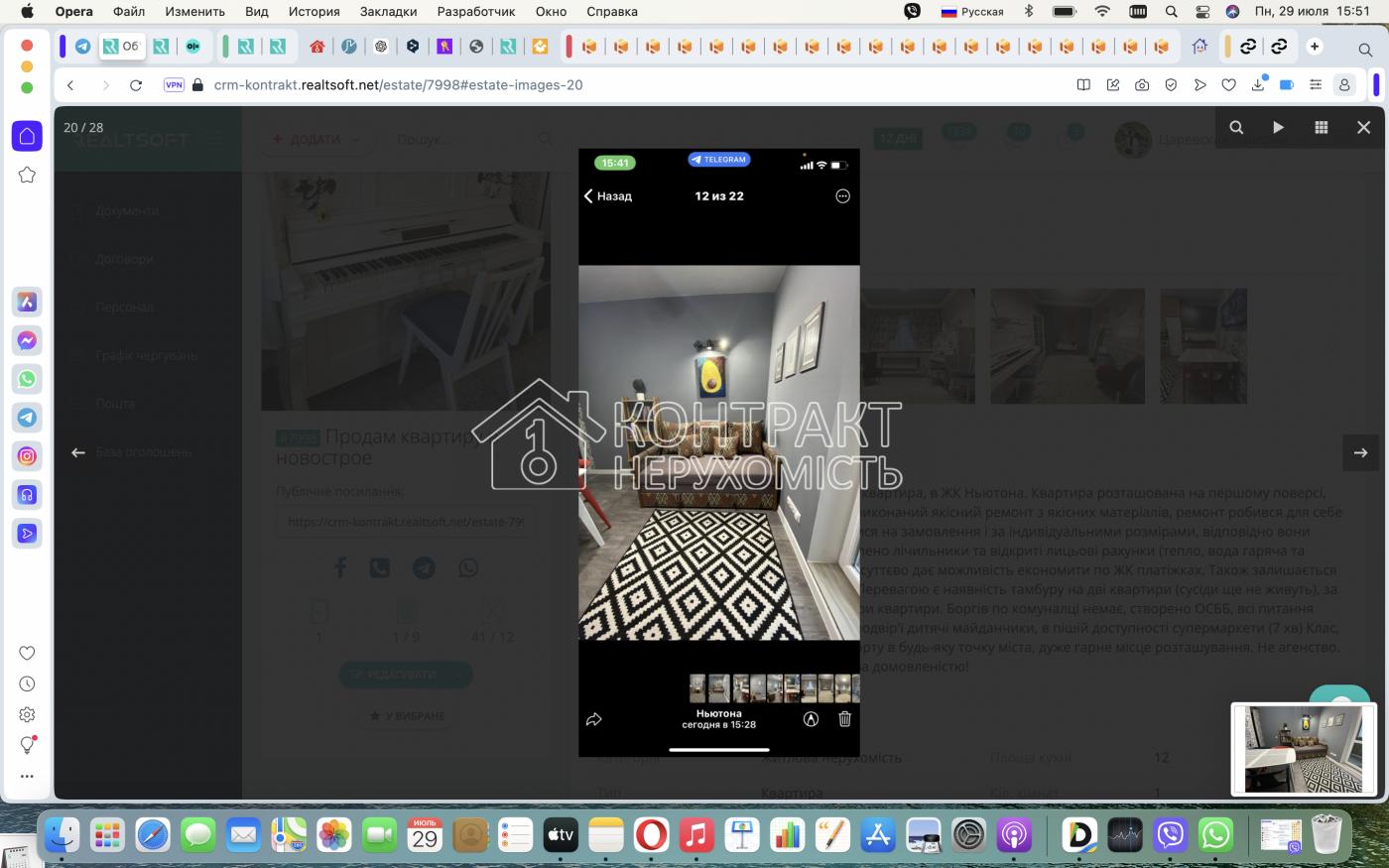Open Easy Setup sliders menu
Screen dimensions: 1389x868
1316,85
